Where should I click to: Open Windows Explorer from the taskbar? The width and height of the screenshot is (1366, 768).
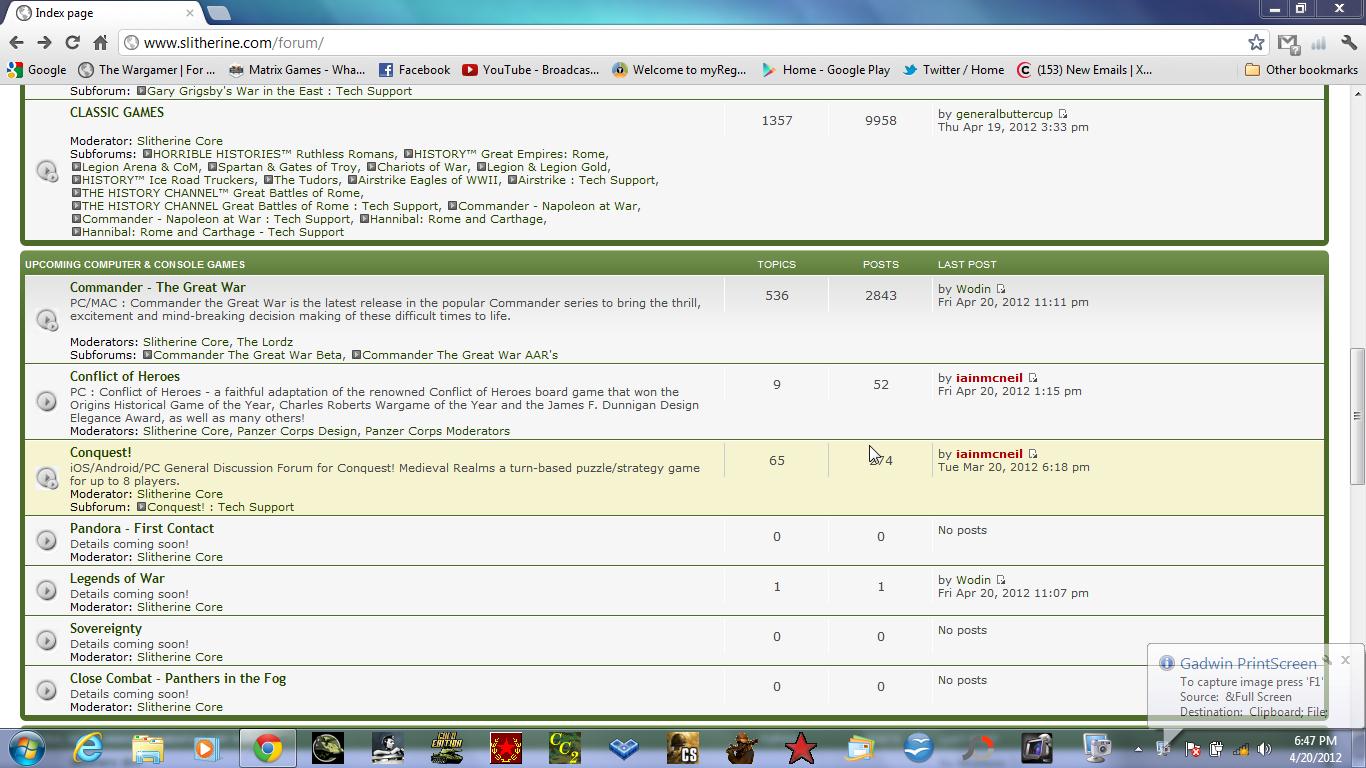[x=148, y=748]
